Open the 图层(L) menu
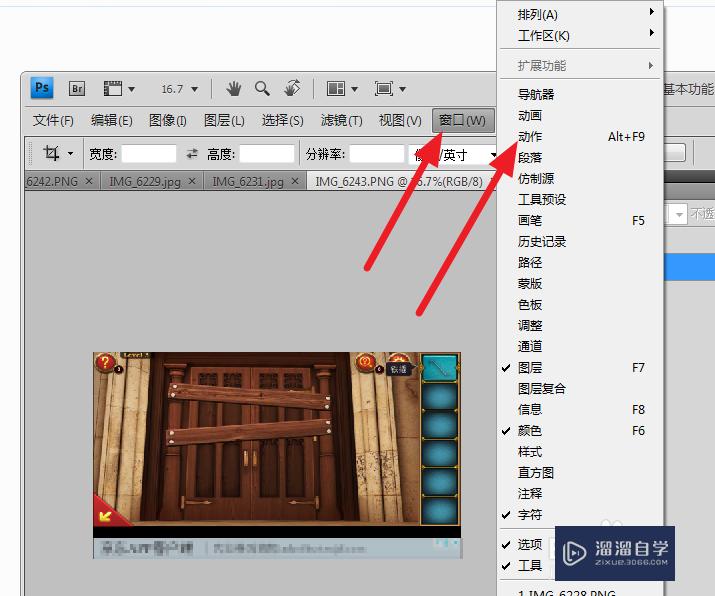 coord(224,120)
